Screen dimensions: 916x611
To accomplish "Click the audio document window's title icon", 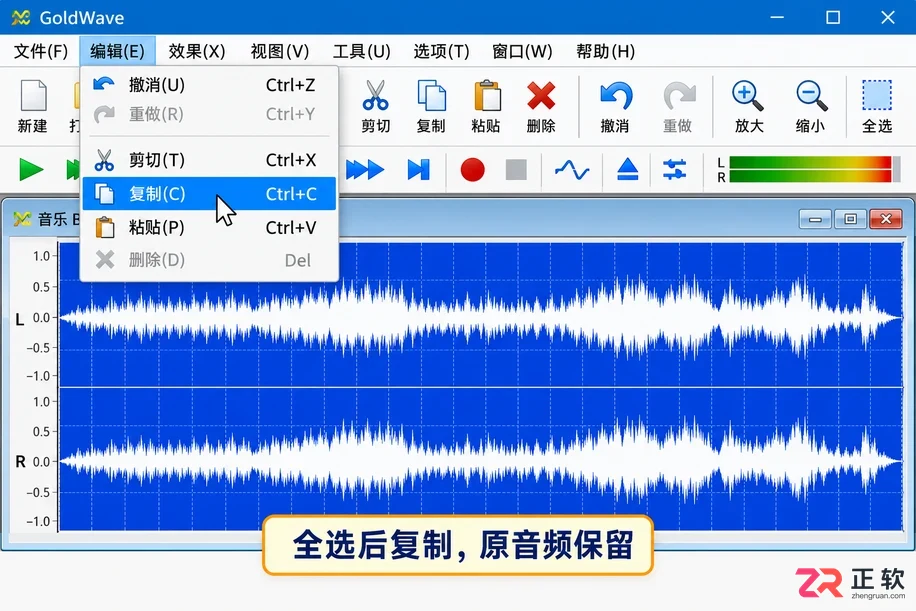I will pyautogui.click(x=22, y=219).
